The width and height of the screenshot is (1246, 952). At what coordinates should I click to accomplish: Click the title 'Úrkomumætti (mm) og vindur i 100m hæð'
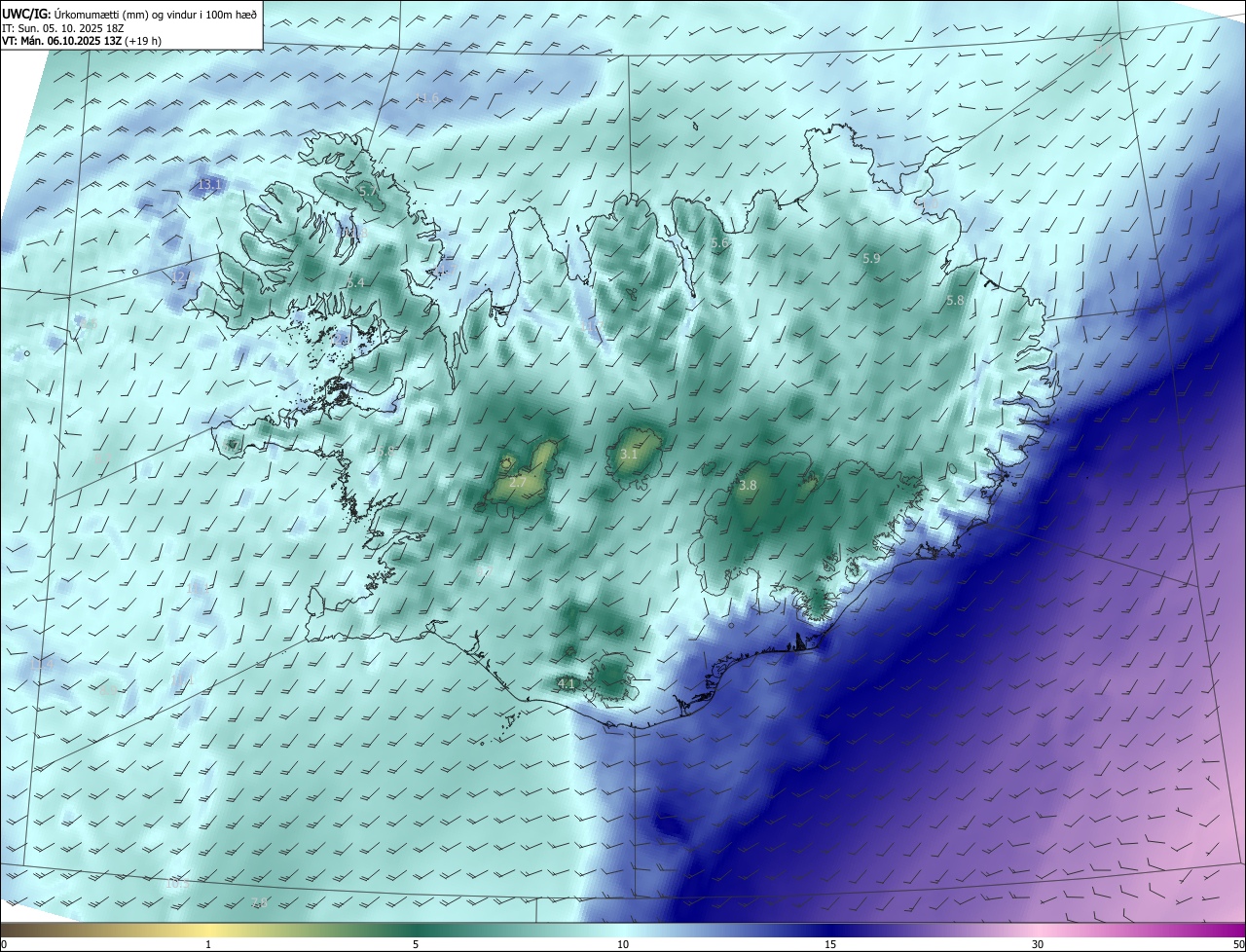156,14
